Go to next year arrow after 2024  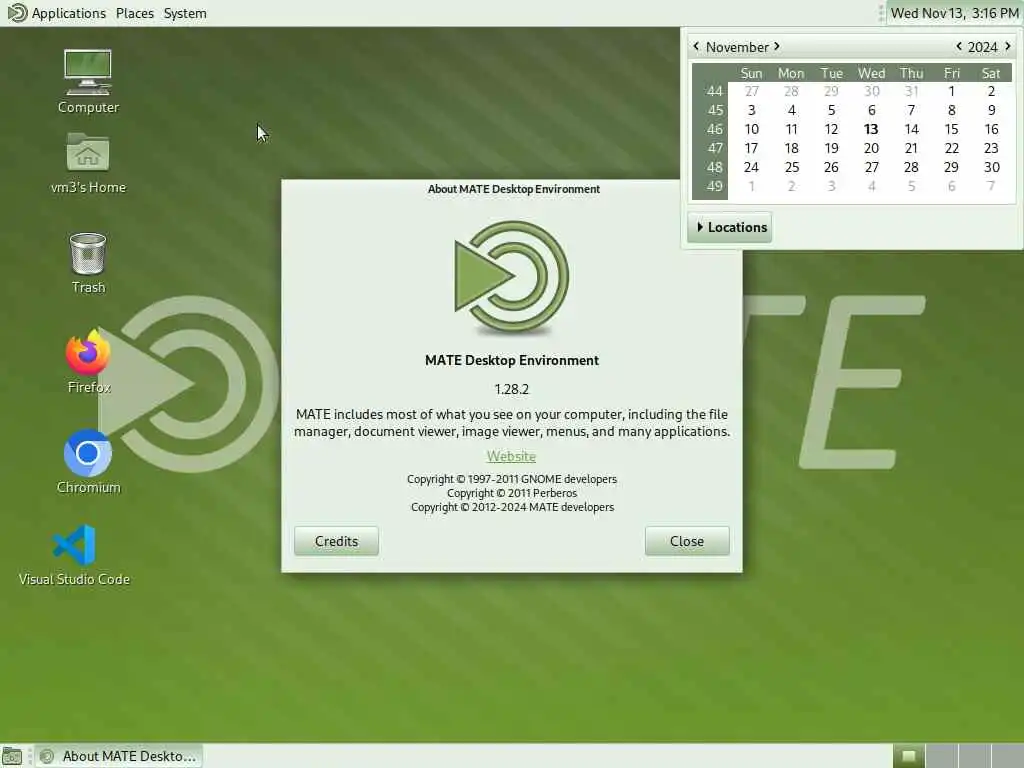pyautogui.click(x=1008, y=46)
